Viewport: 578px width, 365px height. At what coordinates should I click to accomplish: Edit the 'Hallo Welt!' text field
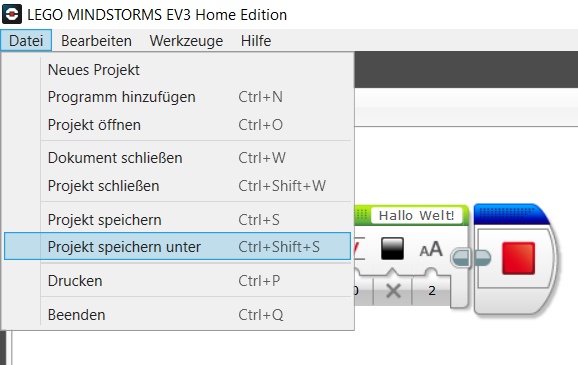[x=416, y=215]
